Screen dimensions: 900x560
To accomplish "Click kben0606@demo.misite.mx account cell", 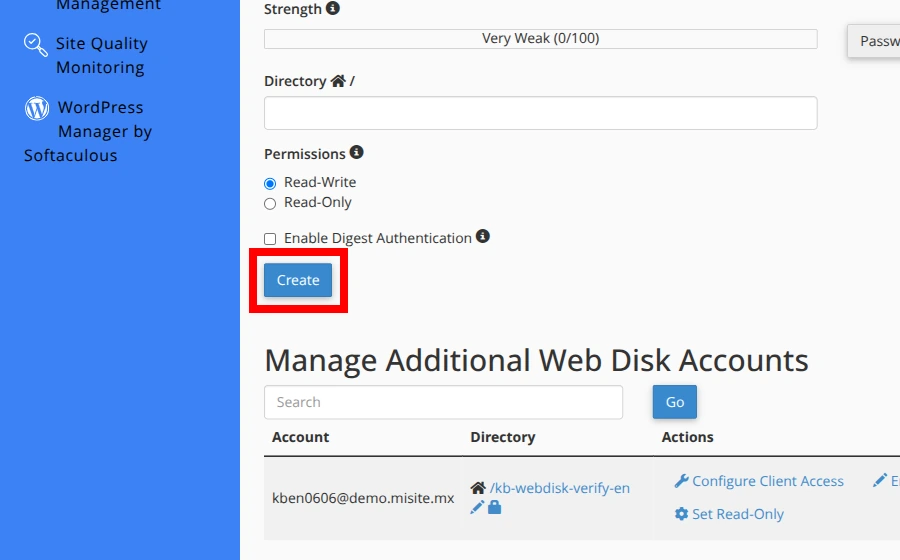I will 363,498.
